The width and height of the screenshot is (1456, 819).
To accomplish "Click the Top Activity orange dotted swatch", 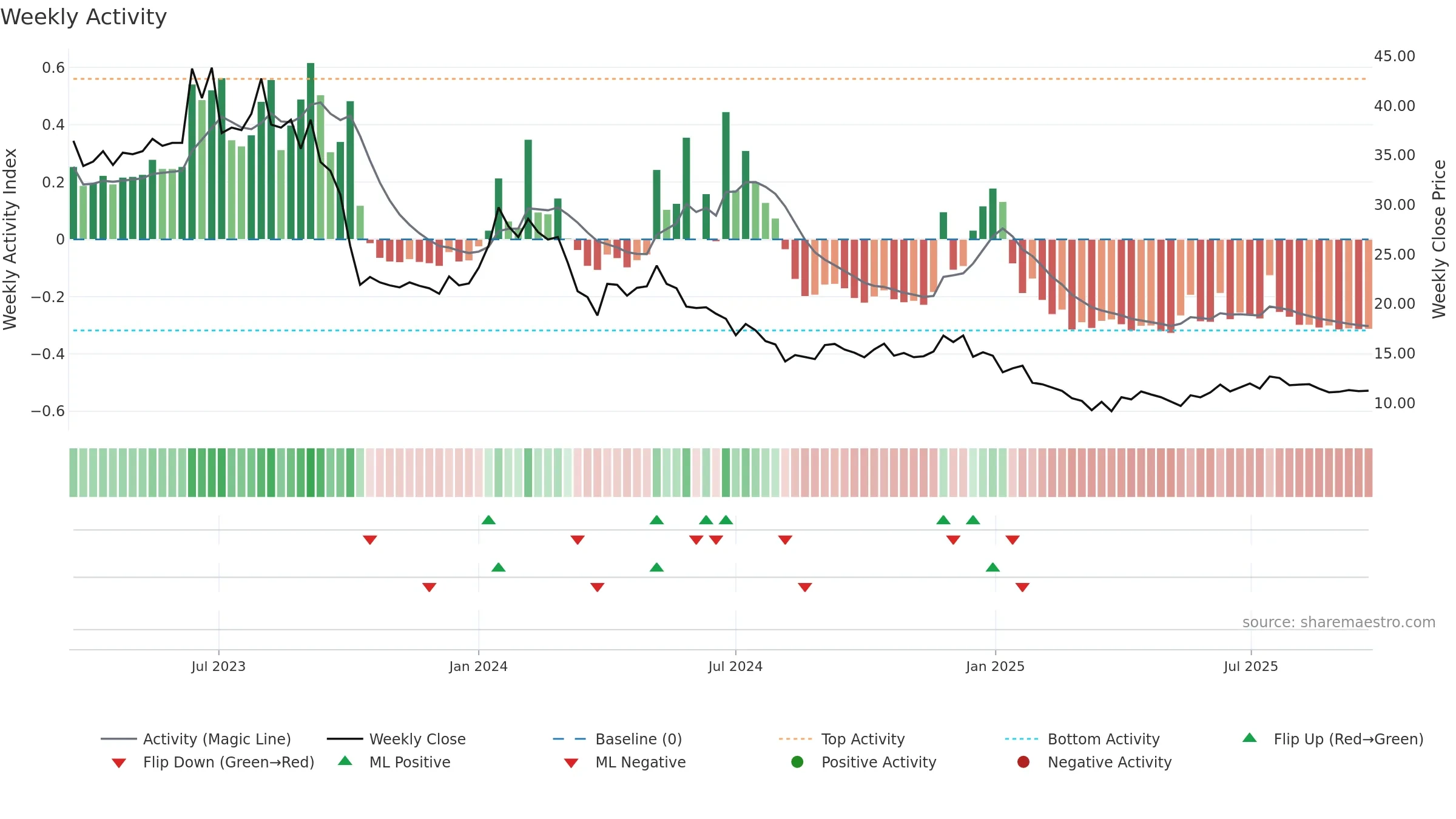I will 795,739.
